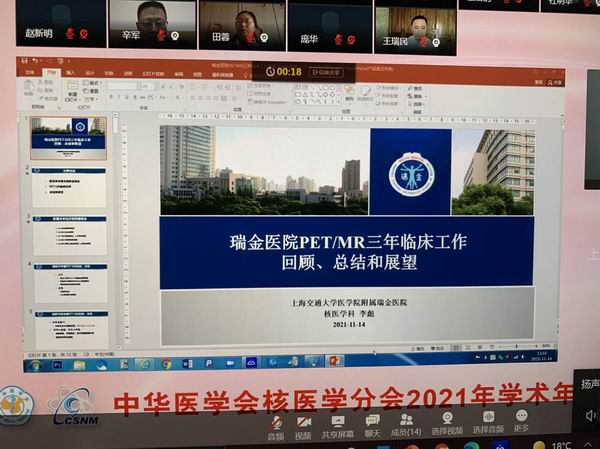
Task: Select slide 2 thumbnail in the slide panel
Action: tap(69, 187)
